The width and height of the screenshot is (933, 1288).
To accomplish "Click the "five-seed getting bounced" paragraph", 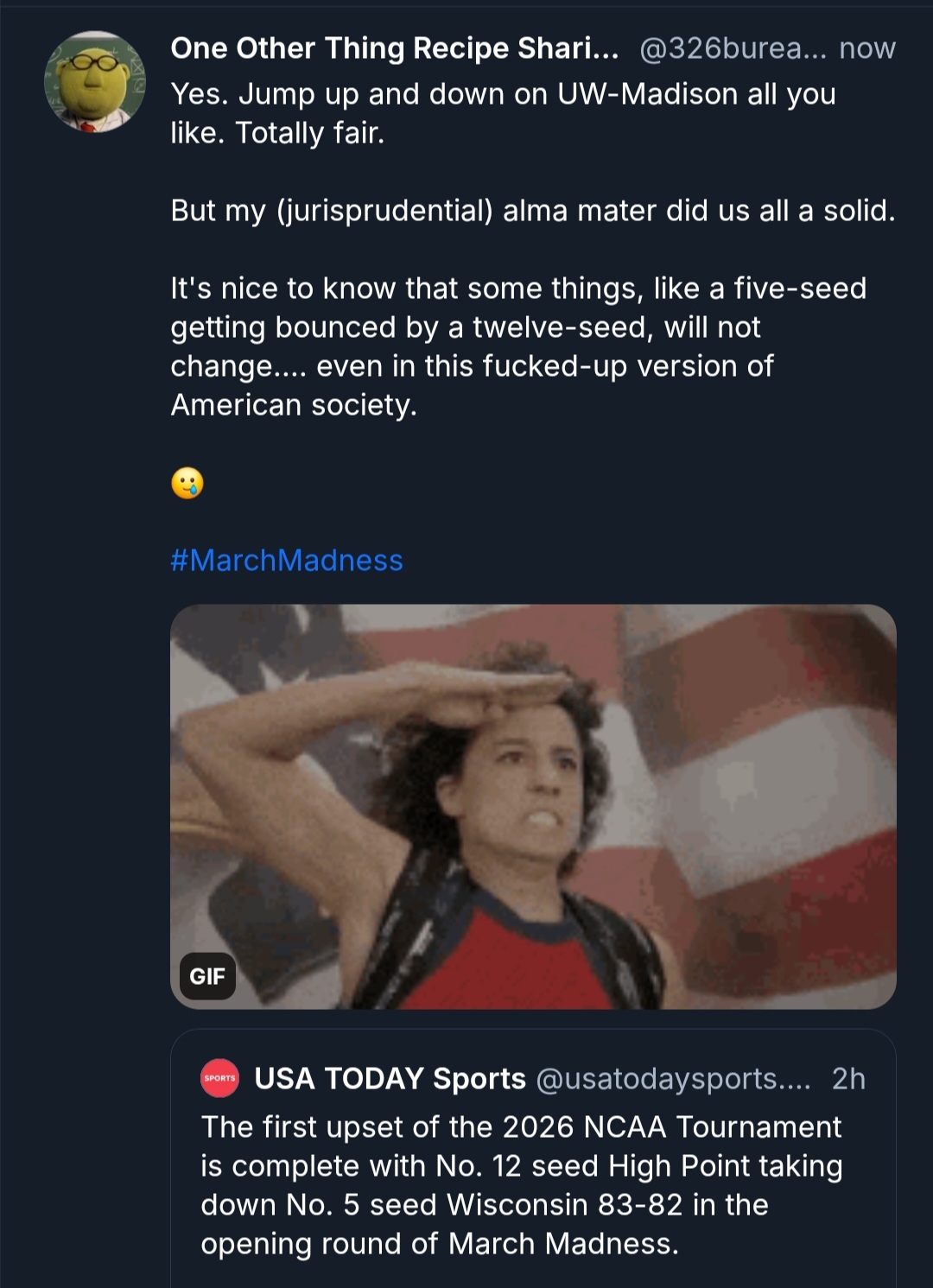I will pyautogui.click(x=517, y=327).
